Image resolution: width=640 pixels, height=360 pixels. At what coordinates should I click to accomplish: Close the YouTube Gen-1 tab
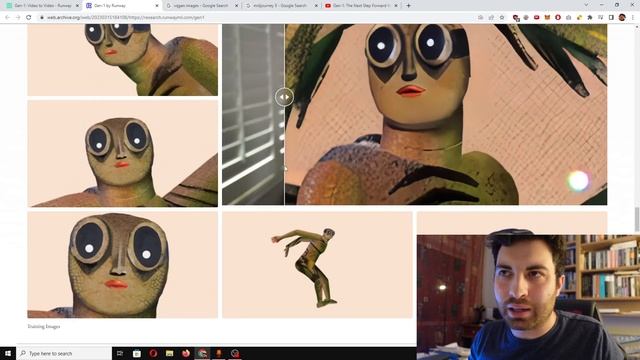396,6
